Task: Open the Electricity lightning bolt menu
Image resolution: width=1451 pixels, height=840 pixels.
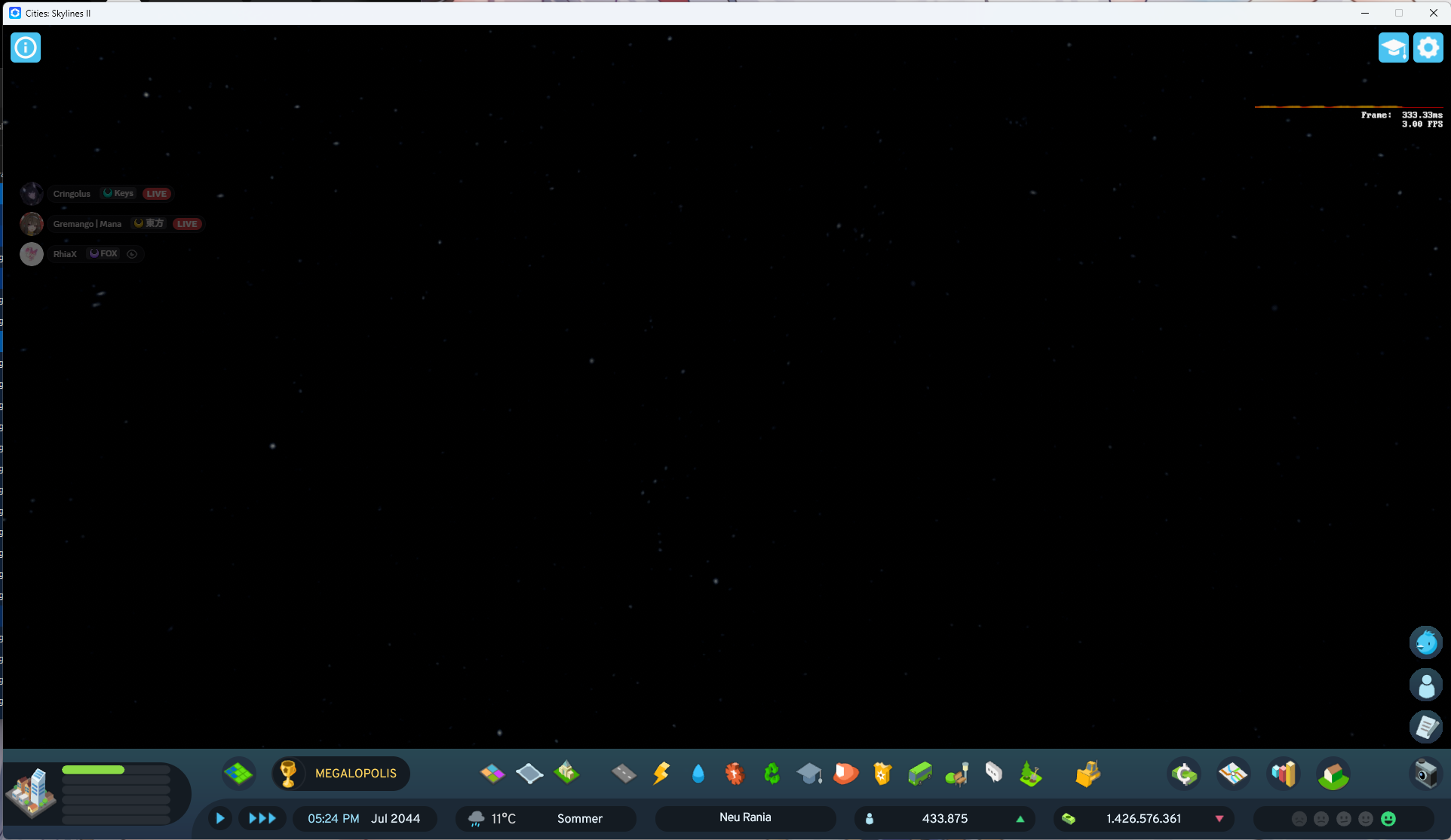Action: pos(661,774)
